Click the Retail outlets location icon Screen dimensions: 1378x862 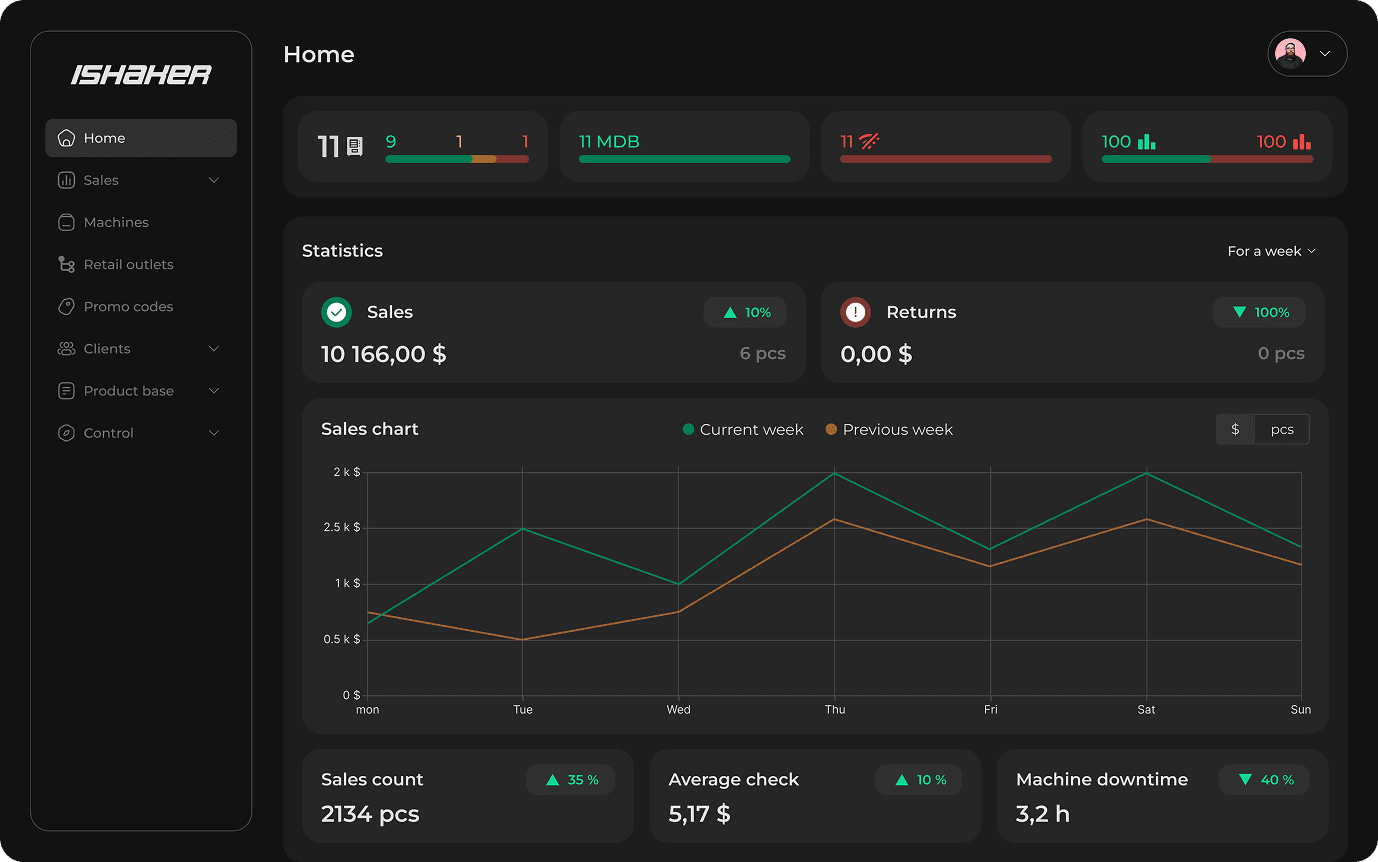(68, 263)
